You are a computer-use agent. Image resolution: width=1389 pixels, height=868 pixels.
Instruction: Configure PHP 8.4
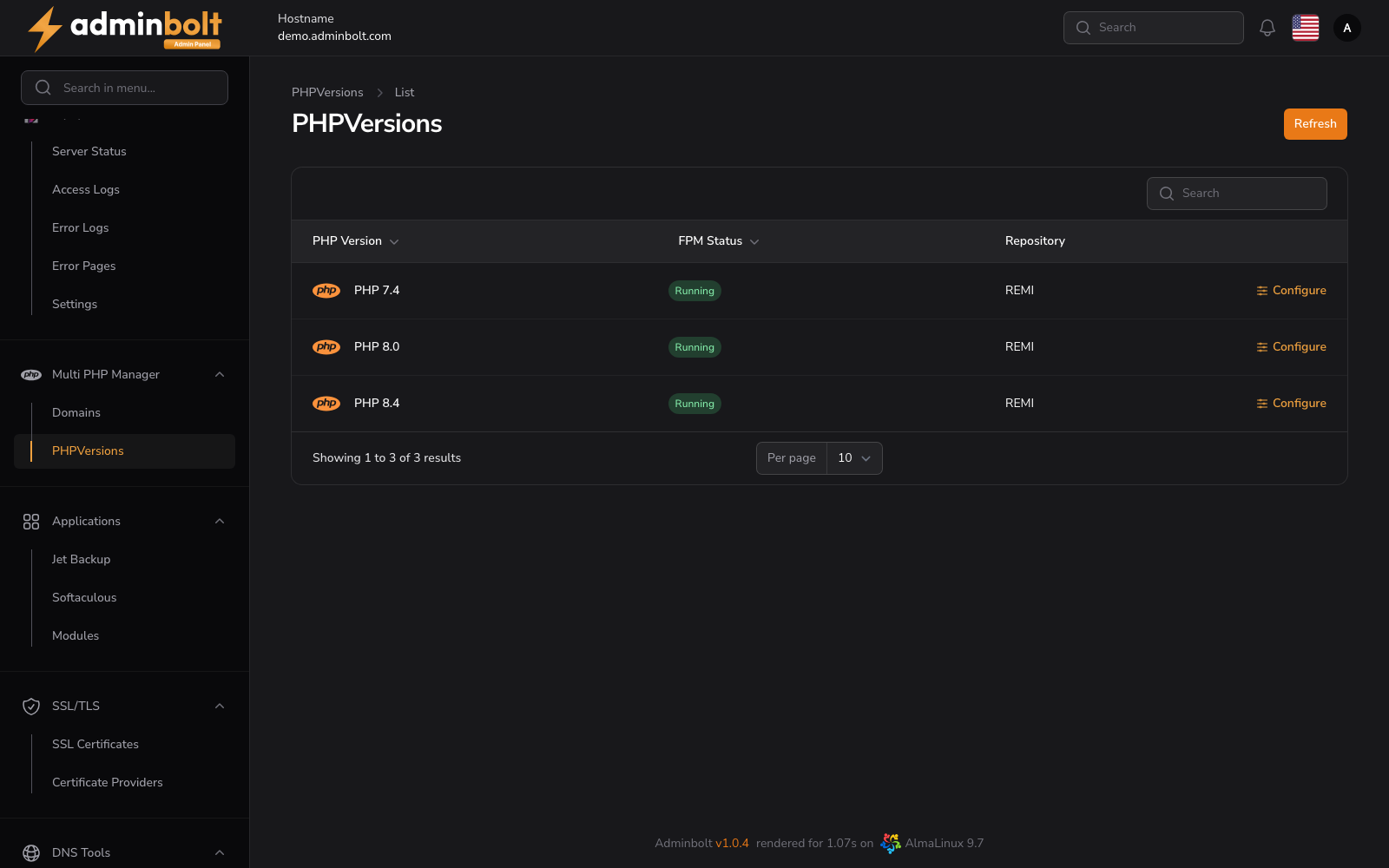pos(1291,404)
